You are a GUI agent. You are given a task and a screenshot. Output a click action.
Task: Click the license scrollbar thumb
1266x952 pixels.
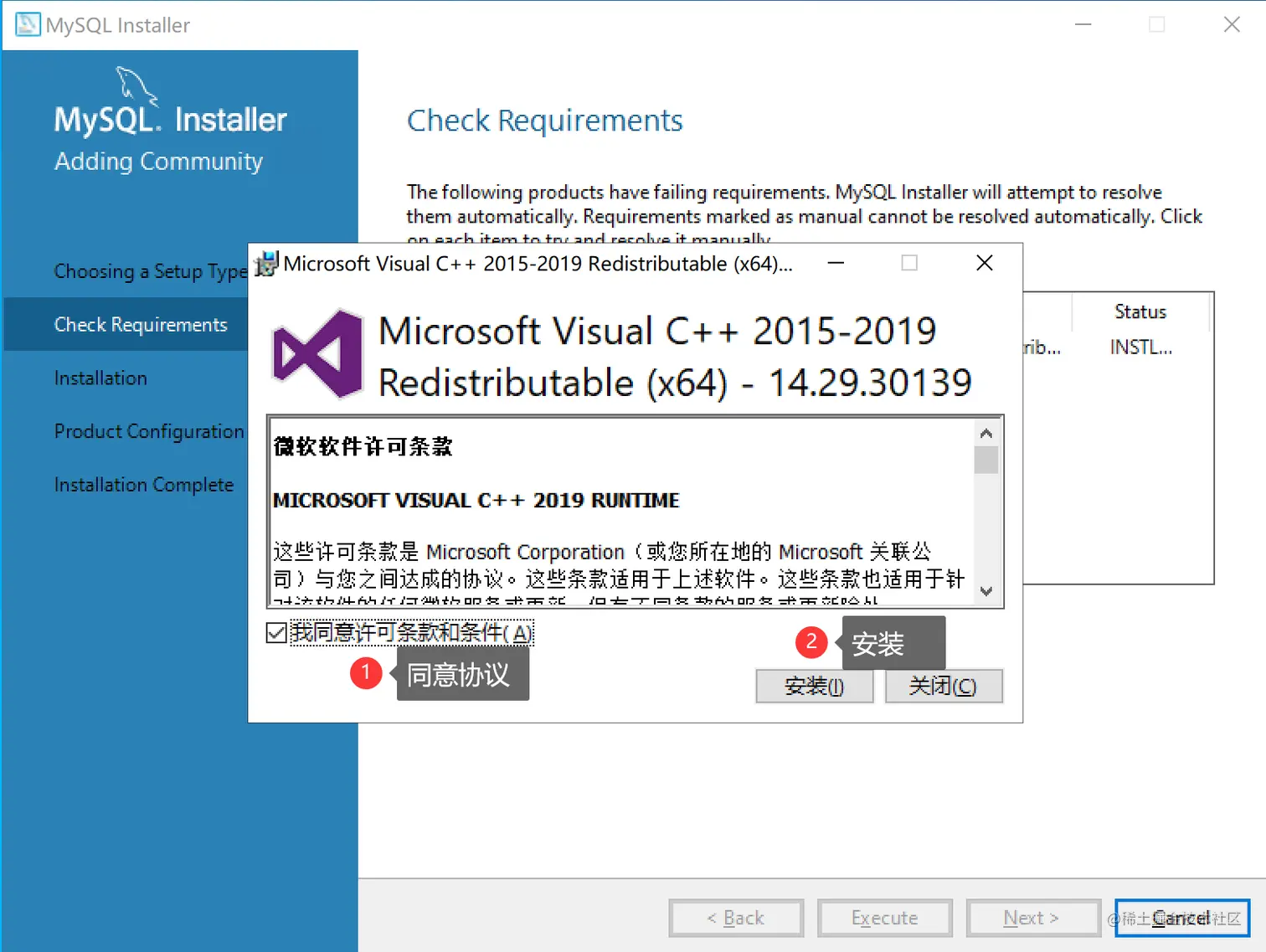click(x=986, y=460)
